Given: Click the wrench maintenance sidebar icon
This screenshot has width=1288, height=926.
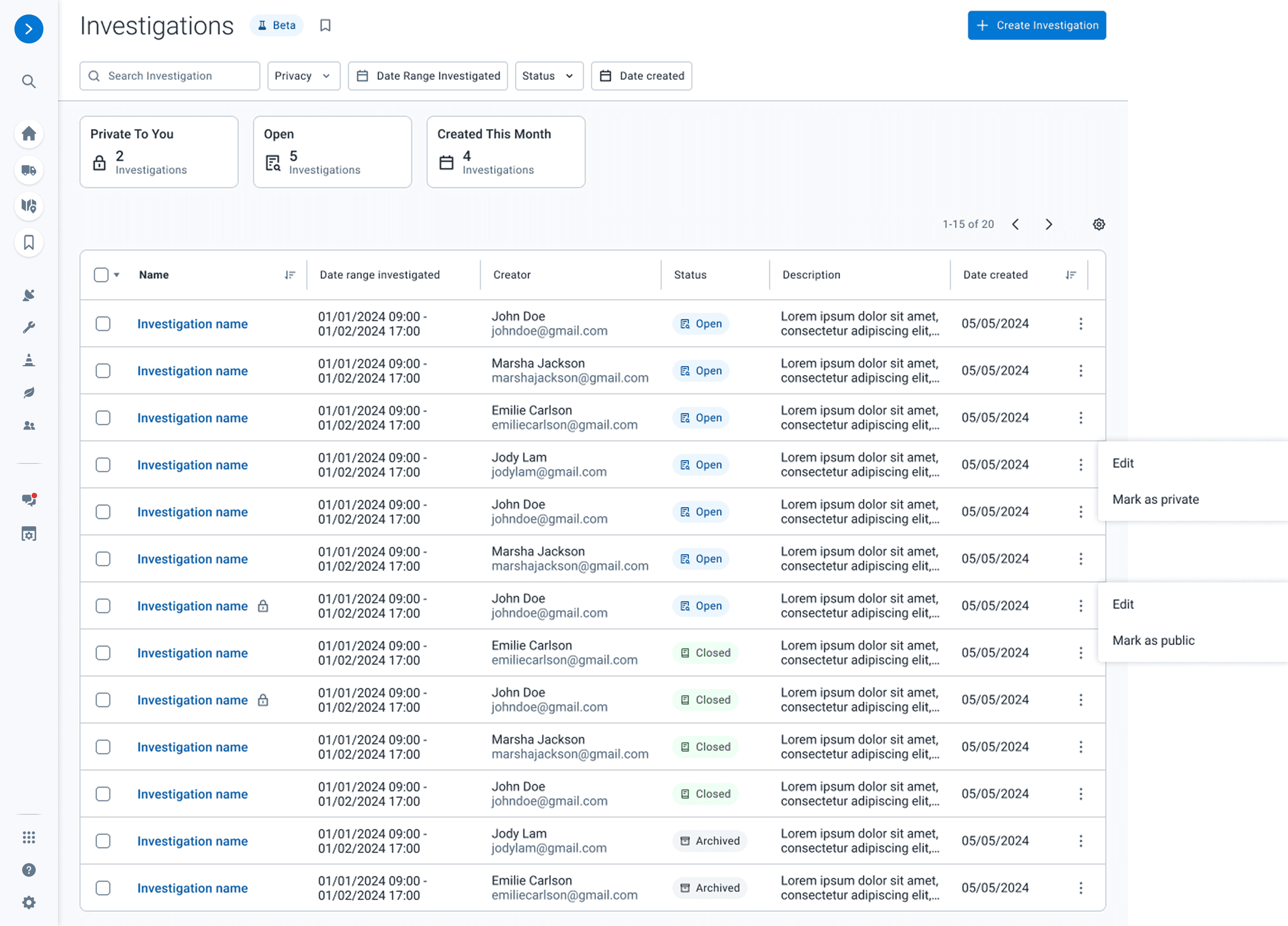Looking at the screenshot, I should pyautogui.click(x=29, y=327).
